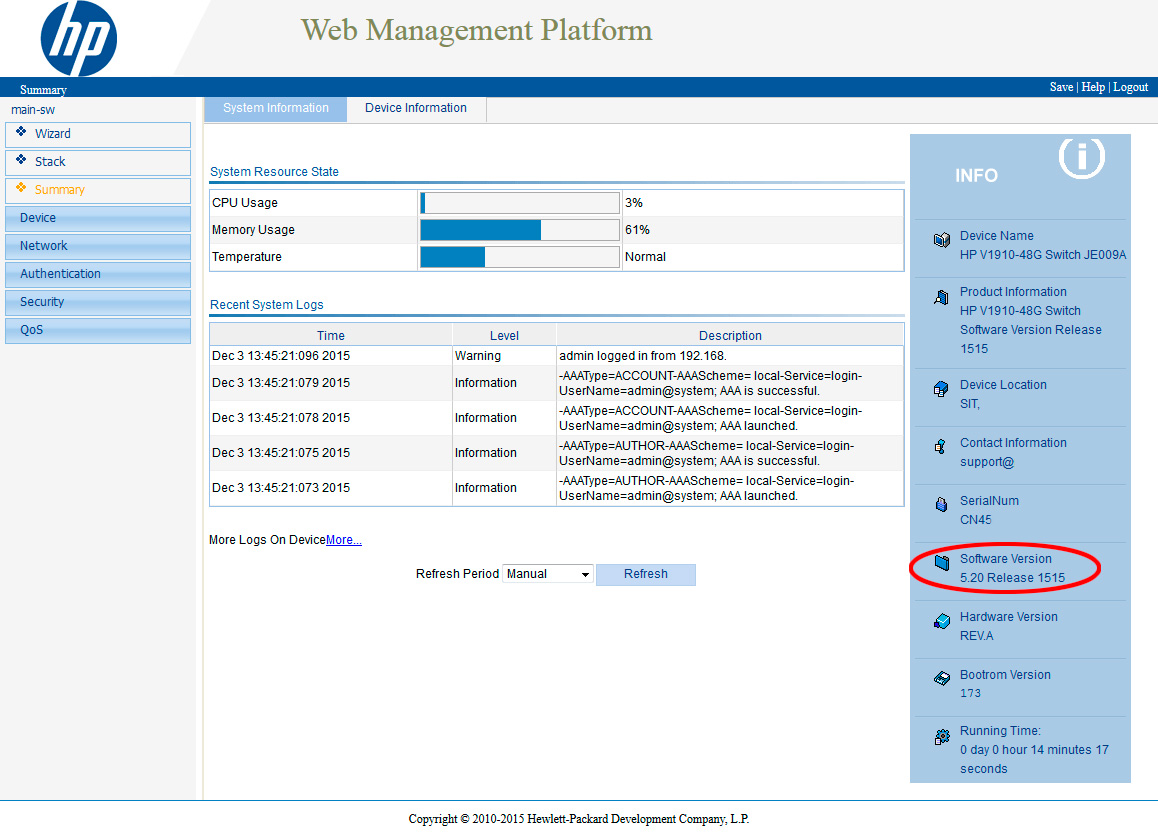Click the 'support@' contact information value
Image resolution: width=1158 pixels, height=836 pixels.
point(987,462)
